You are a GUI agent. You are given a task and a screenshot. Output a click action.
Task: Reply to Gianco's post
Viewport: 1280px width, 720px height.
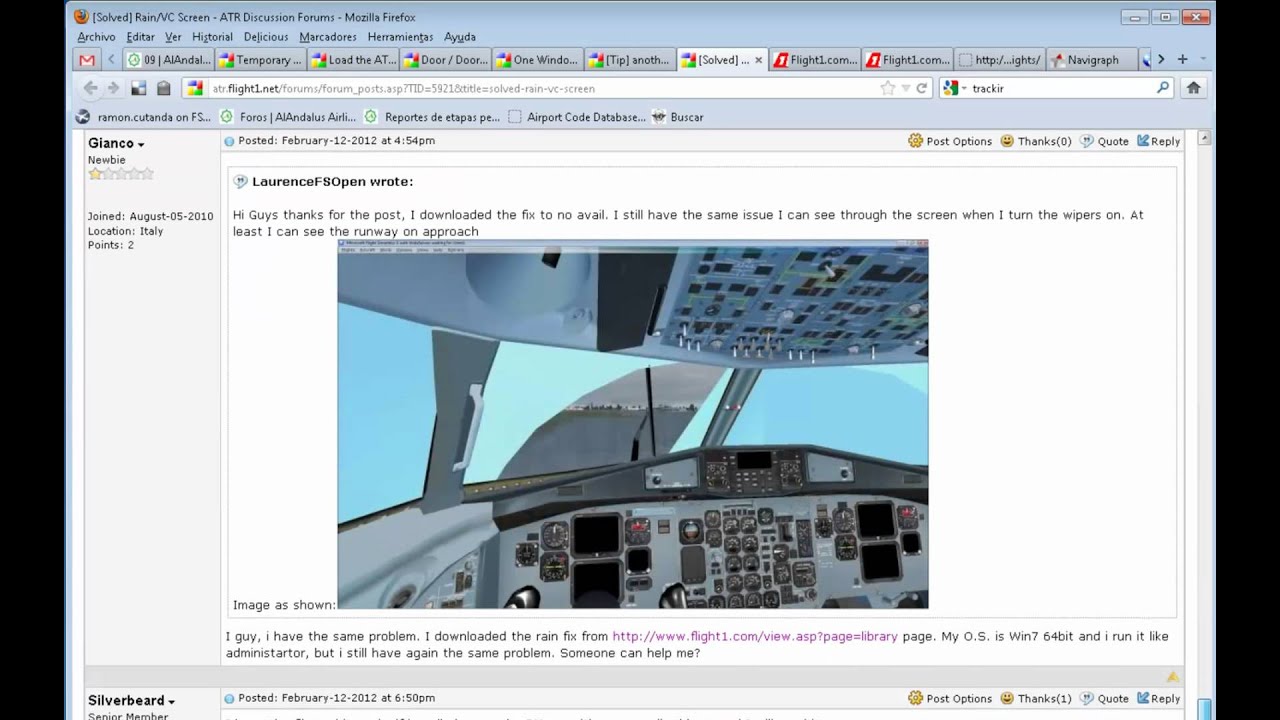tap(1159, 141)
